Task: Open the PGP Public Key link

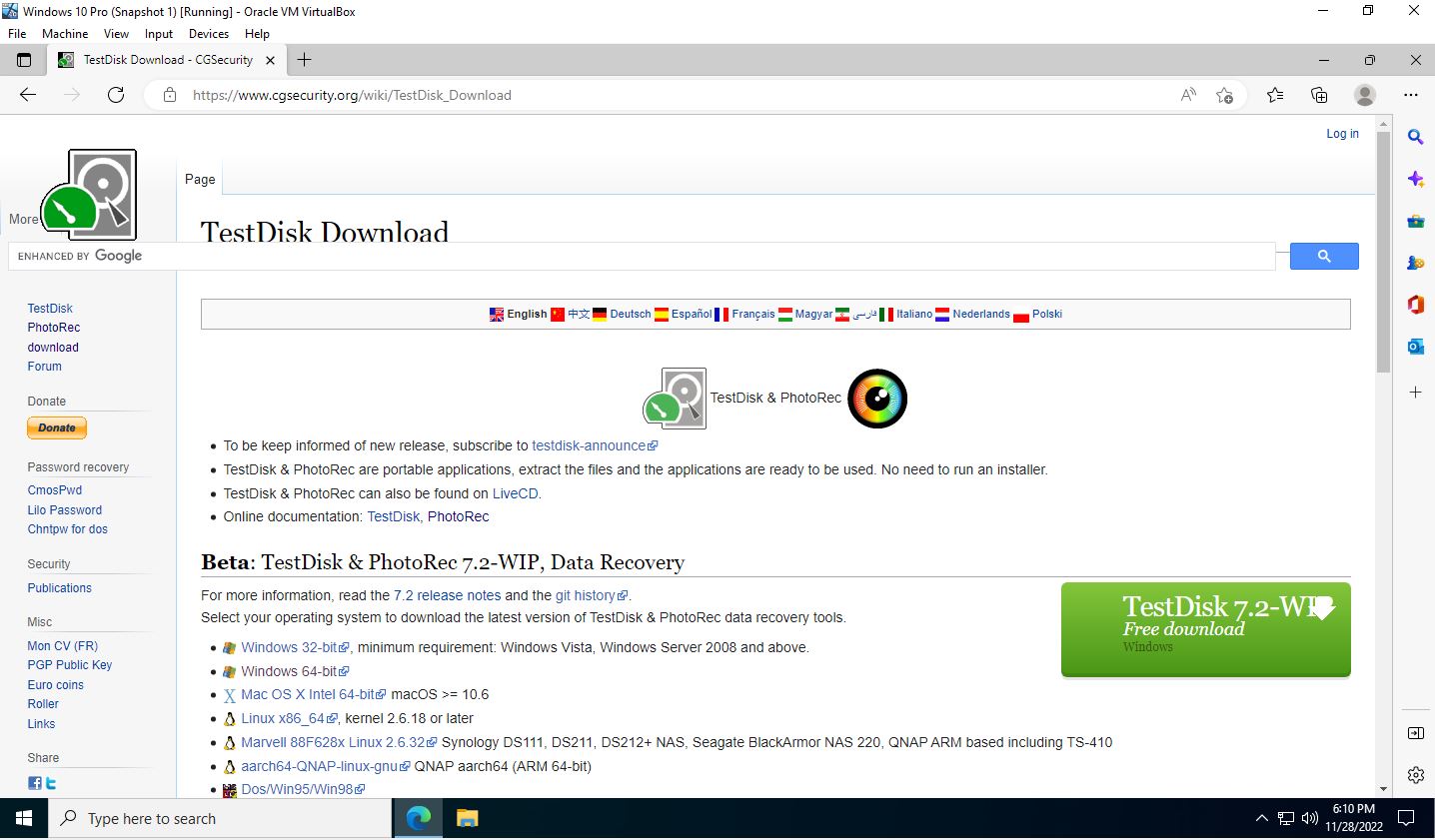Action: pos(70,665)
